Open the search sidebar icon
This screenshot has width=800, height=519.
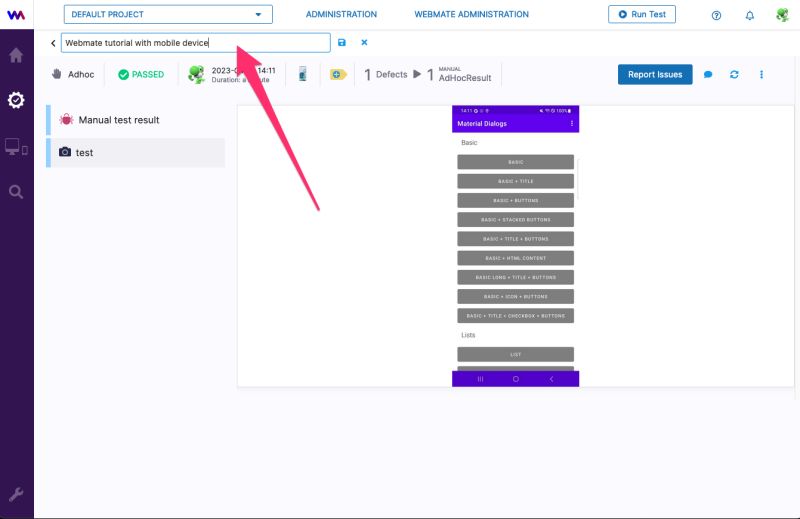(x=16, y=192)
